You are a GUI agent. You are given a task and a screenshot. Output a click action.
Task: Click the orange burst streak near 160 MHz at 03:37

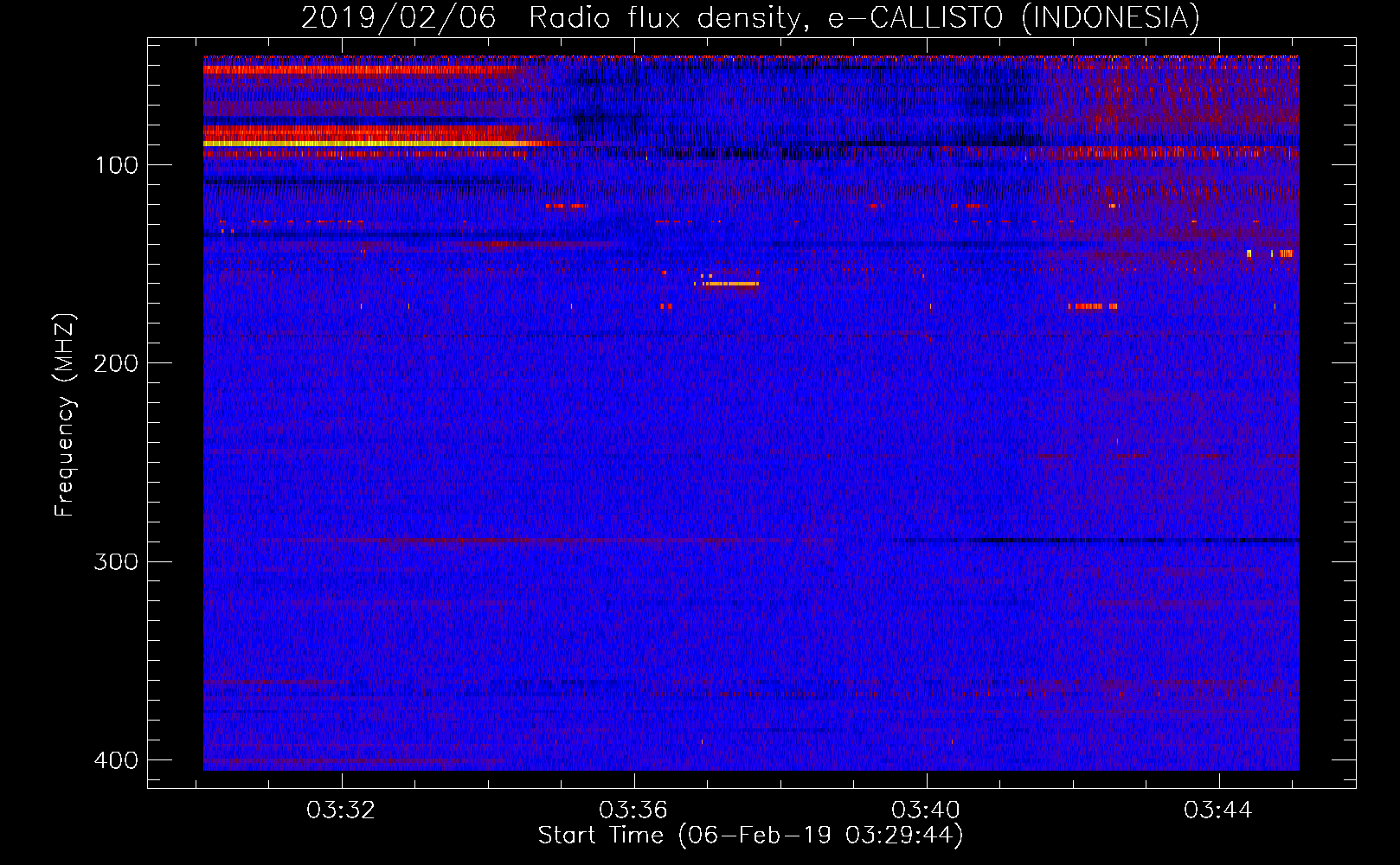[731, 284]
